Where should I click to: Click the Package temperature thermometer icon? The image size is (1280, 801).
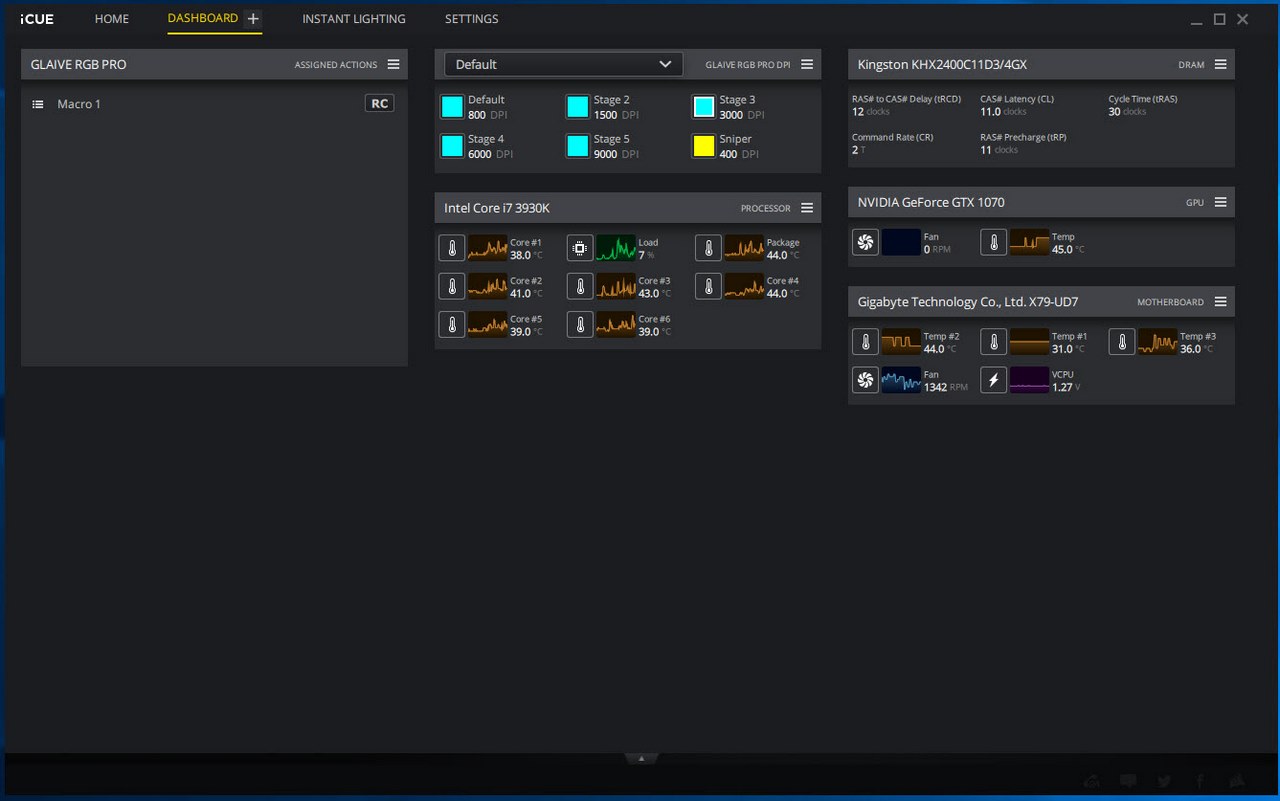click(708, 248)
